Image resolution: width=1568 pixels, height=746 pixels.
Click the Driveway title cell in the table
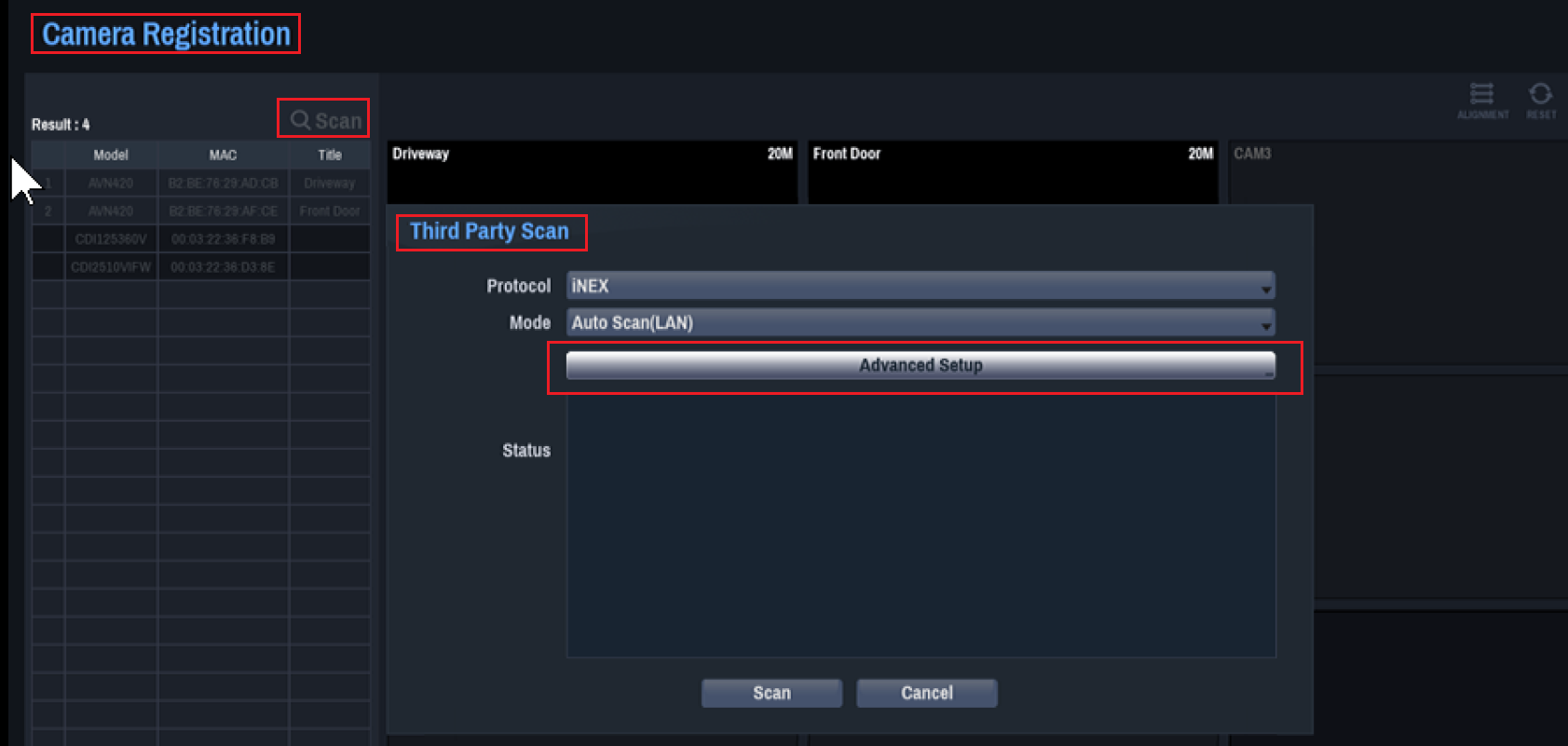(330, 183)
